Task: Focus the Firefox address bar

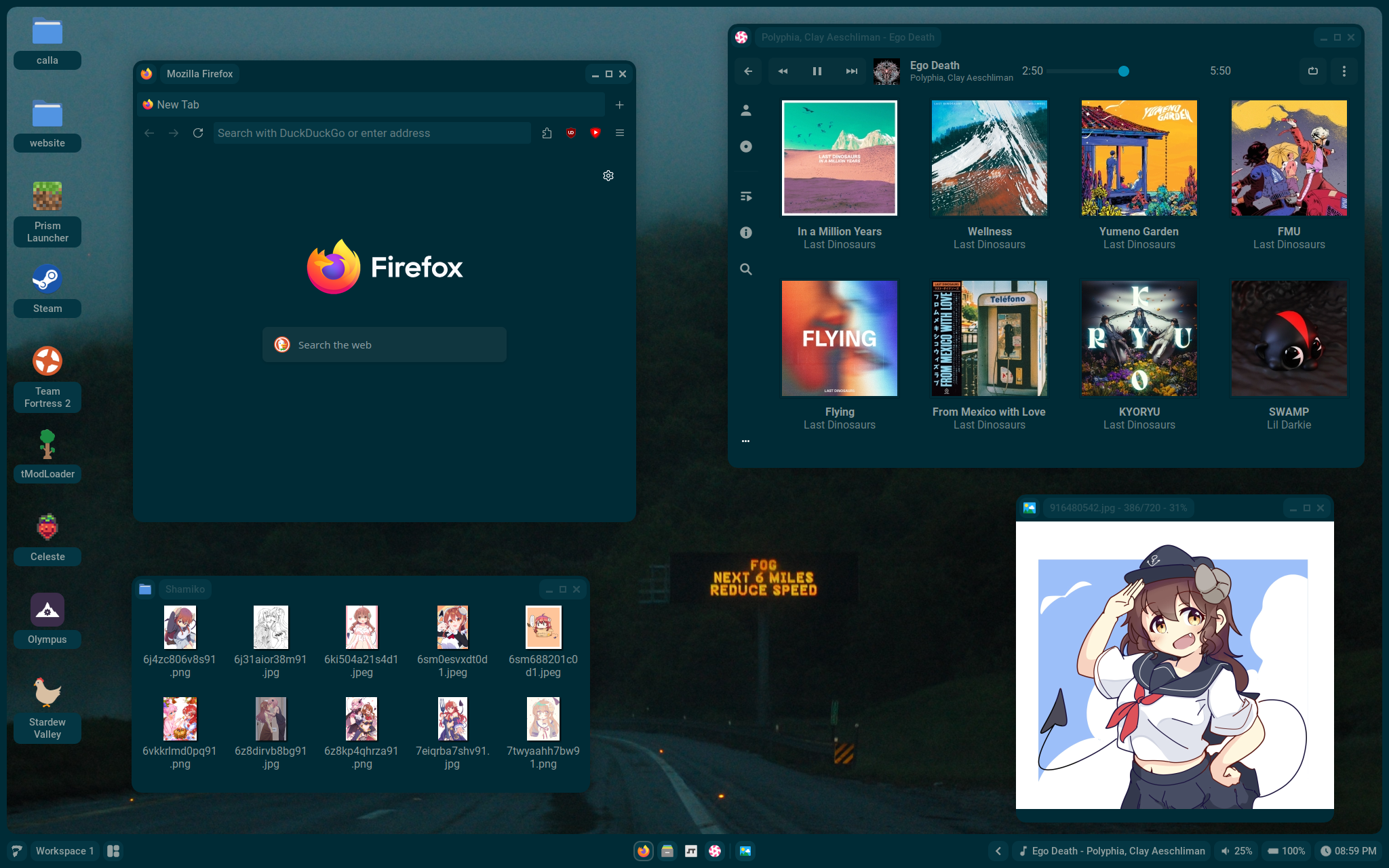Action: coord(372,133)
